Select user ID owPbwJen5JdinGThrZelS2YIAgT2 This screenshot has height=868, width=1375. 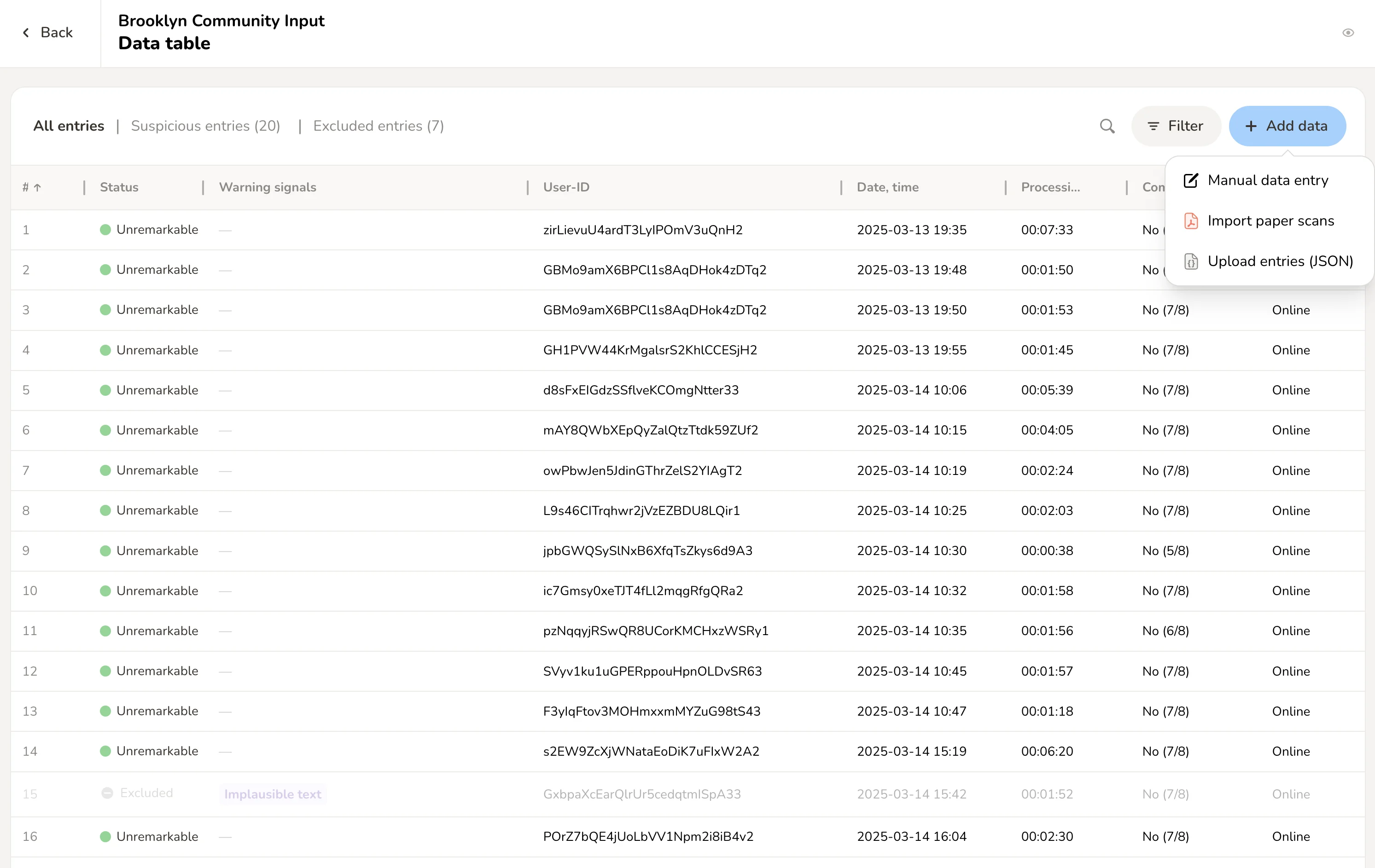642,471
